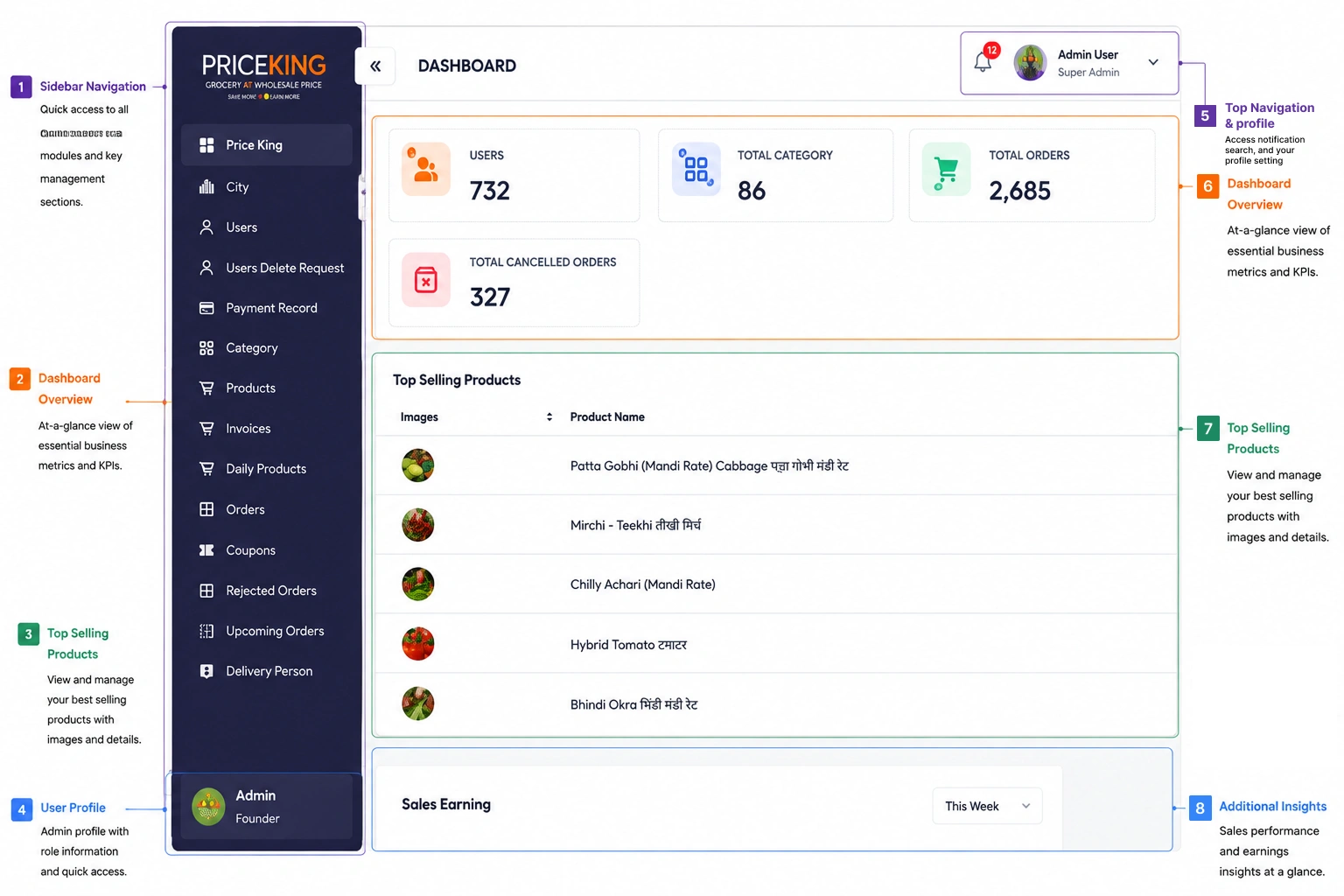
Task: Expand the Admin User profile chevron
Action: pos(1153,62)
